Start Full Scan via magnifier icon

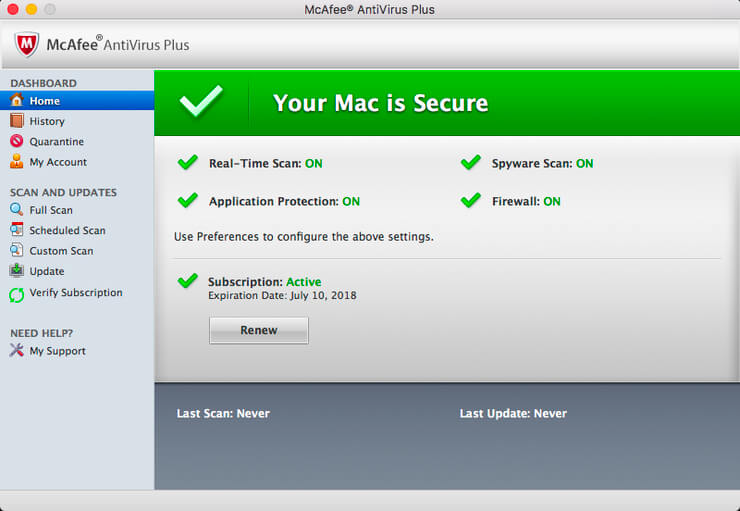[x=16, y=210]
